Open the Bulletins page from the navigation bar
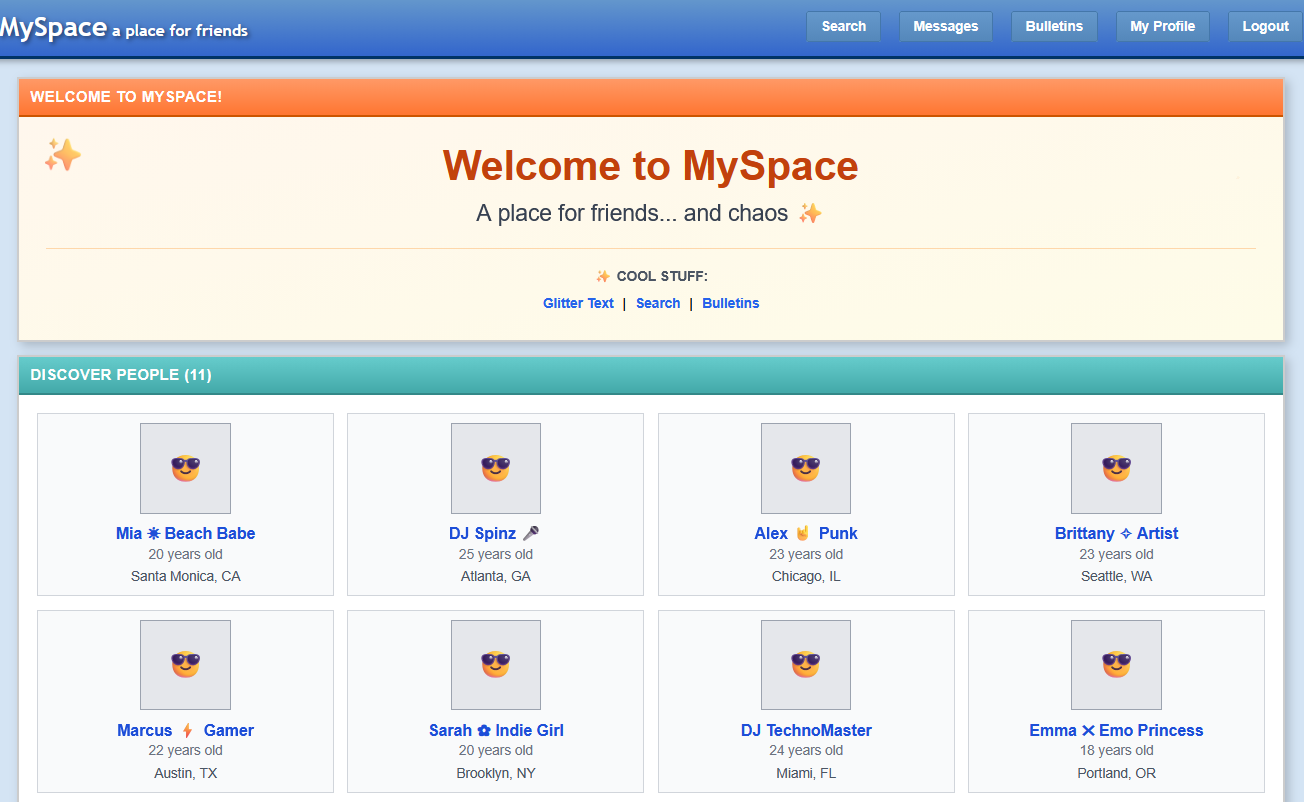 pyautogui.click(x=1054, y=26)
